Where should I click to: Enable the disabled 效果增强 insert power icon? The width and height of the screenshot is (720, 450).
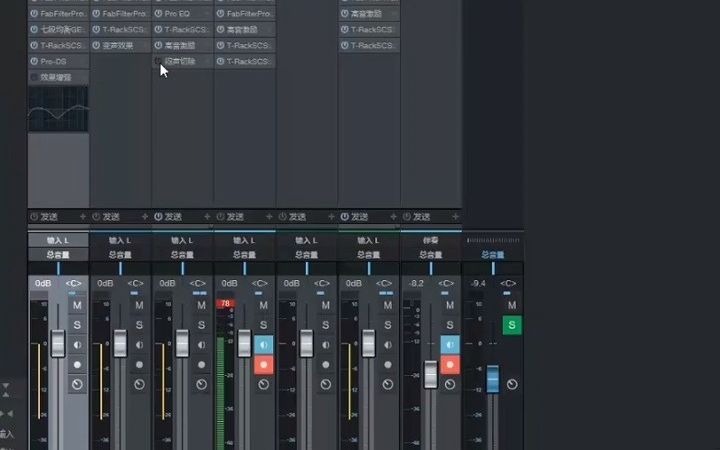(x=34, y=77)
